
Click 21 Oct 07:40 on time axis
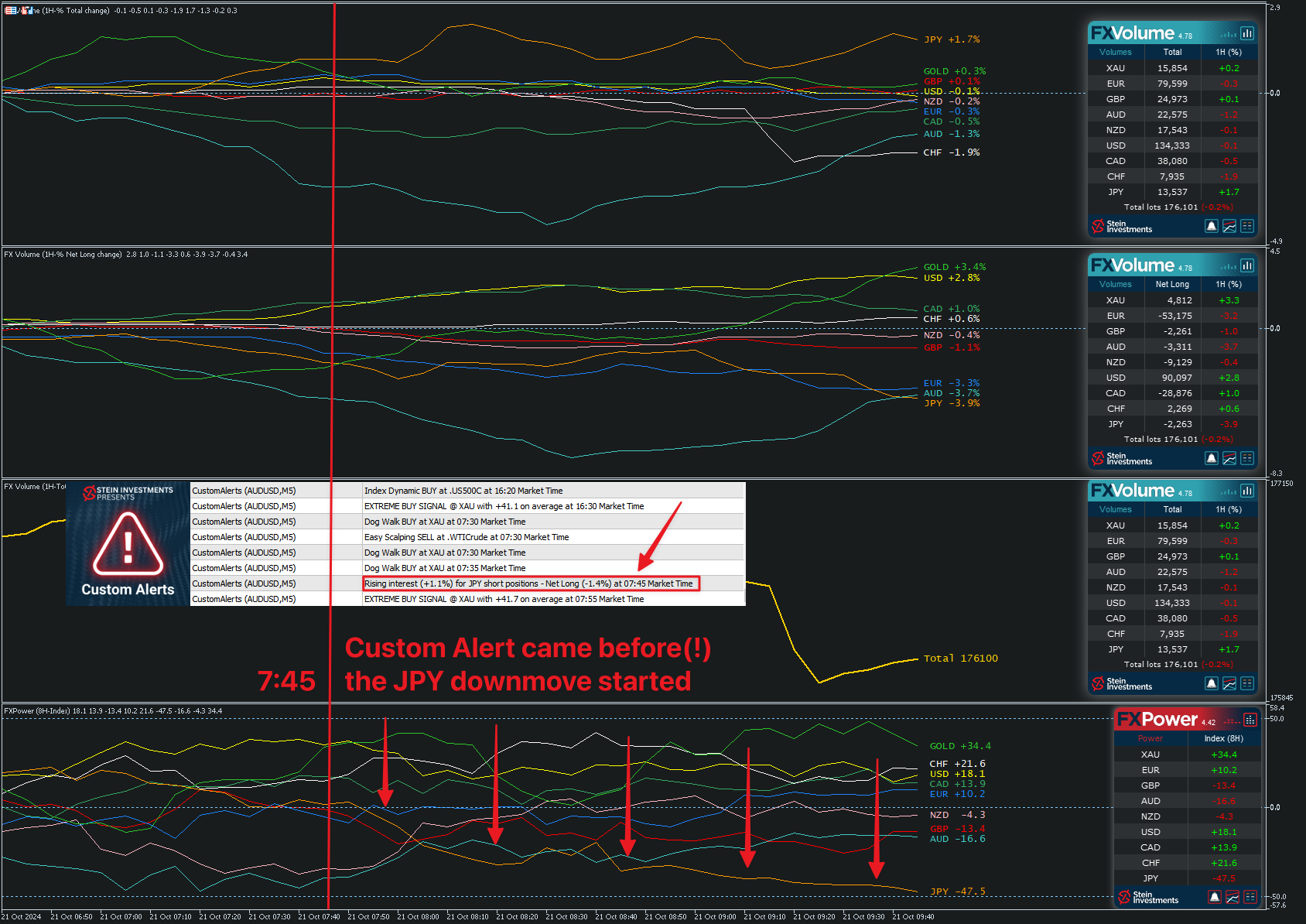319,917
